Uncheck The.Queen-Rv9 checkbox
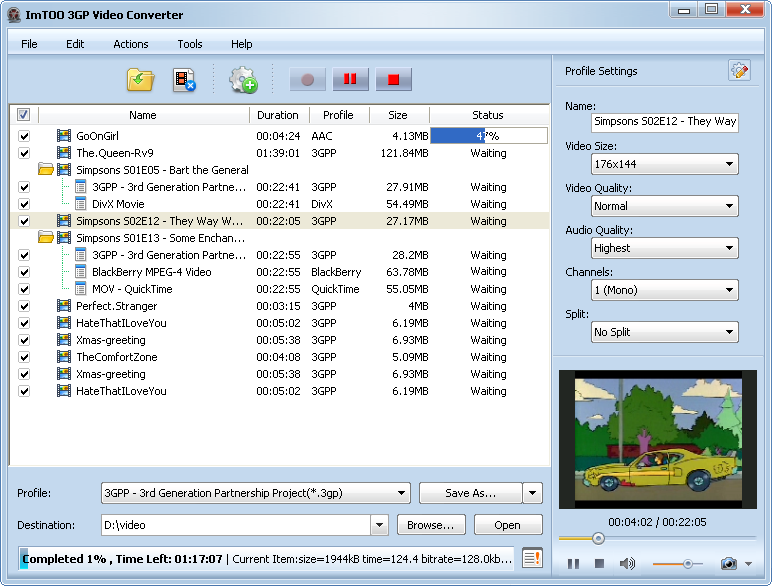 click(24, 153)
